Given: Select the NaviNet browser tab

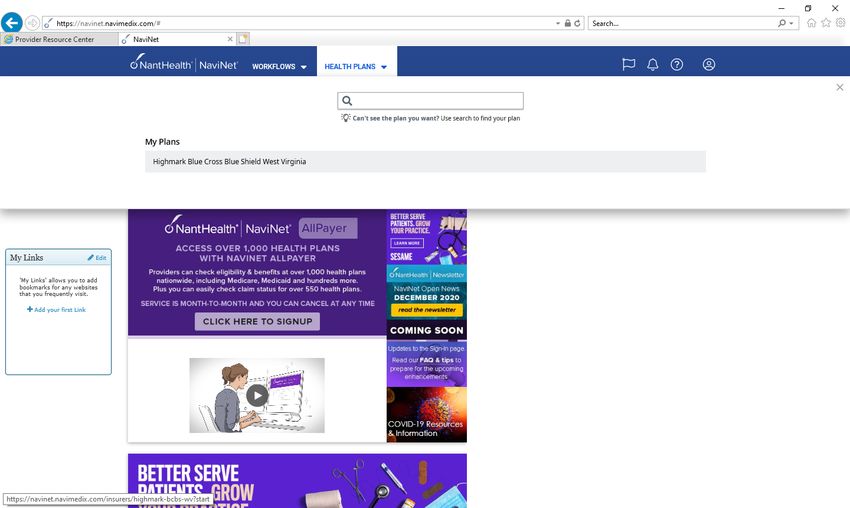Looking at the screenshot, I should (x=172, y=39).
